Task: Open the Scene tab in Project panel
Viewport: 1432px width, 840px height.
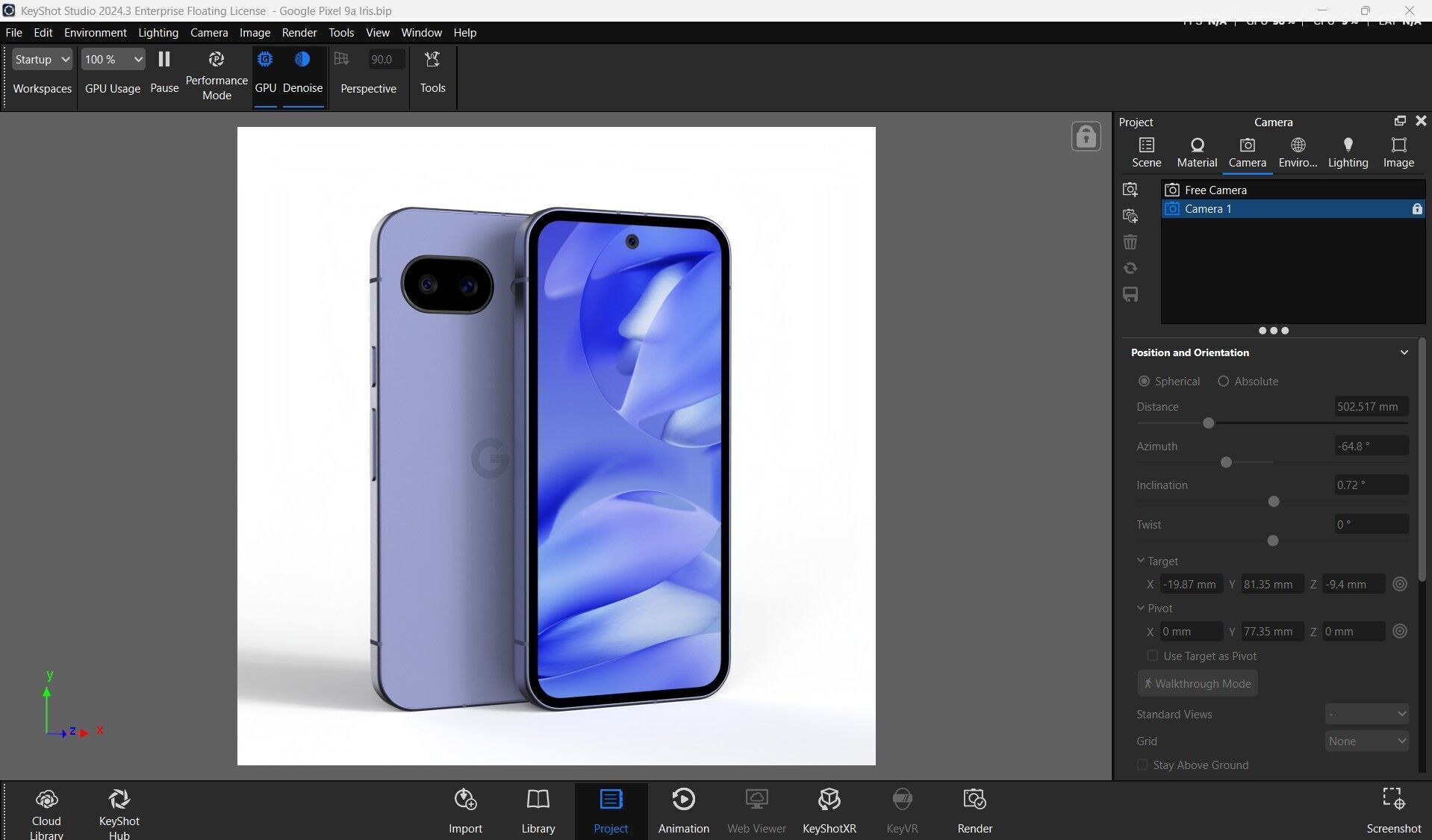Action: coord(1146,152)
